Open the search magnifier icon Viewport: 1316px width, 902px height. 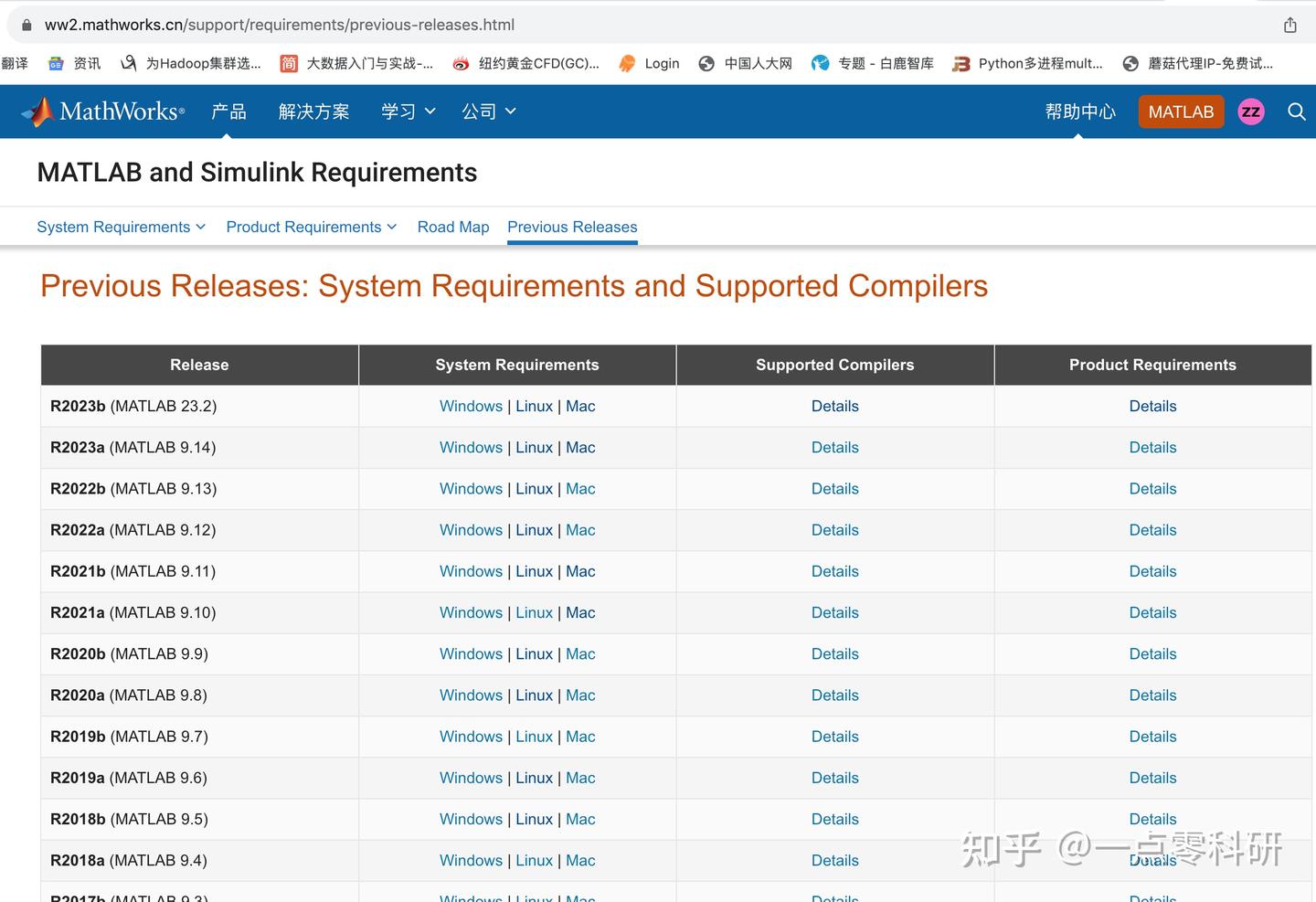tap(1297, 111)
